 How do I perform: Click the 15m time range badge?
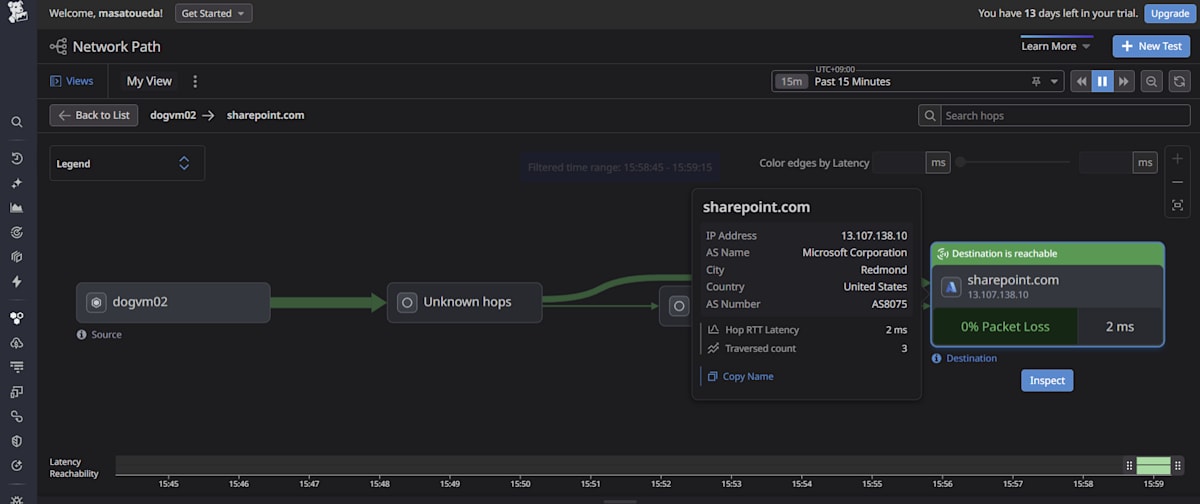point(791,82)
